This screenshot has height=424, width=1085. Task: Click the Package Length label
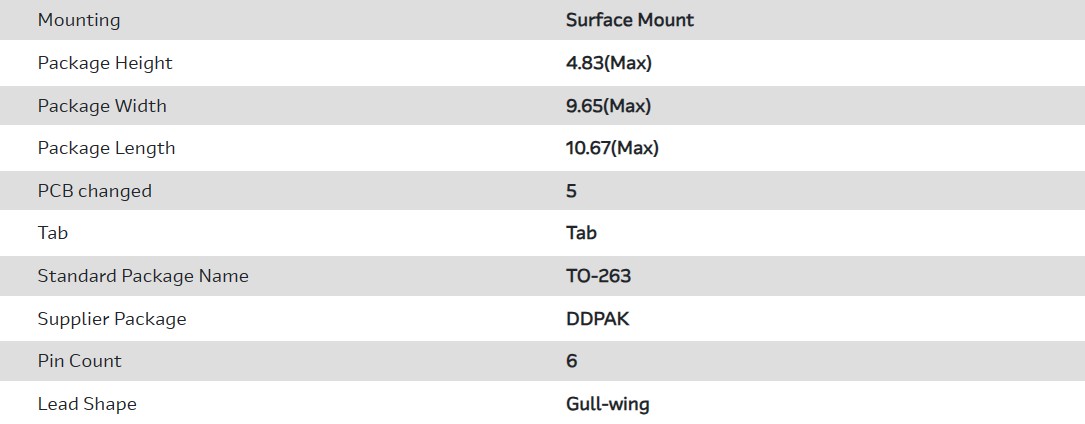point(106,148)
